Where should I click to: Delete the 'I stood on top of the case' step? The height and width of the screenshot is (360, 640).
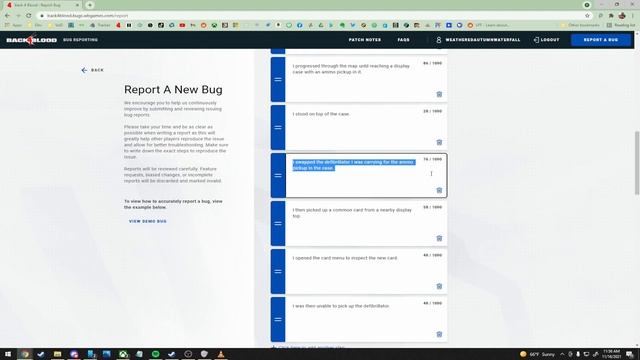tap(439, 142)
